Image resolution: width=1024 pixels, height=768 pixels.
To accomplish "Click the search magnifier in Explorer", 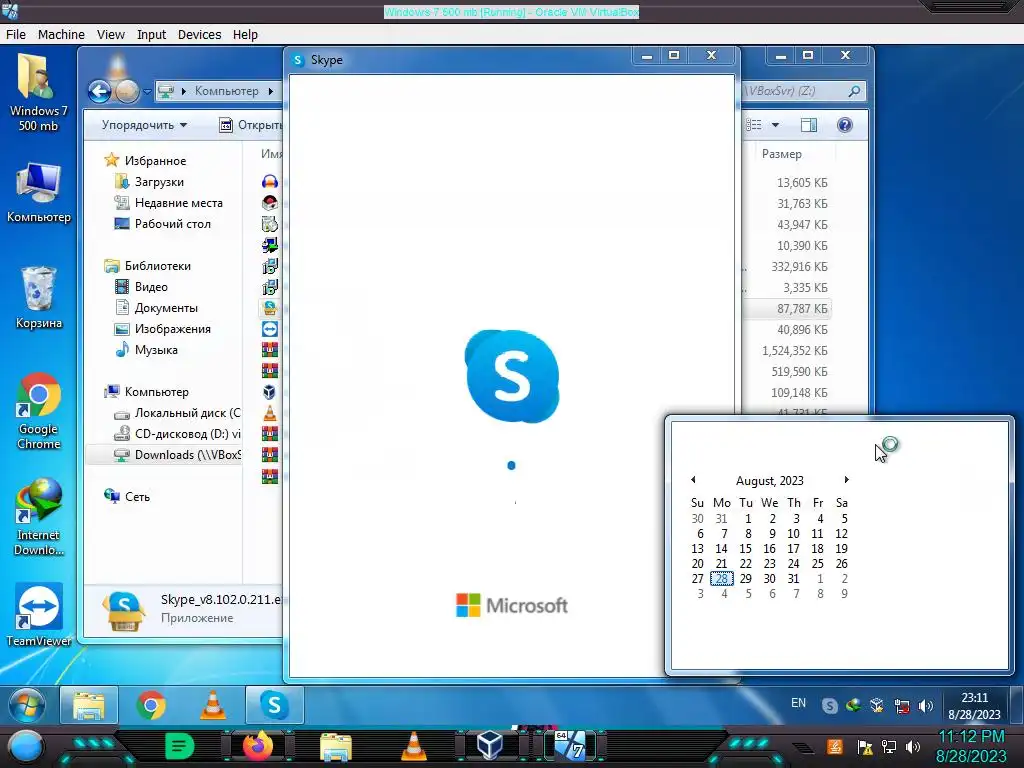I will coord(854,91).
